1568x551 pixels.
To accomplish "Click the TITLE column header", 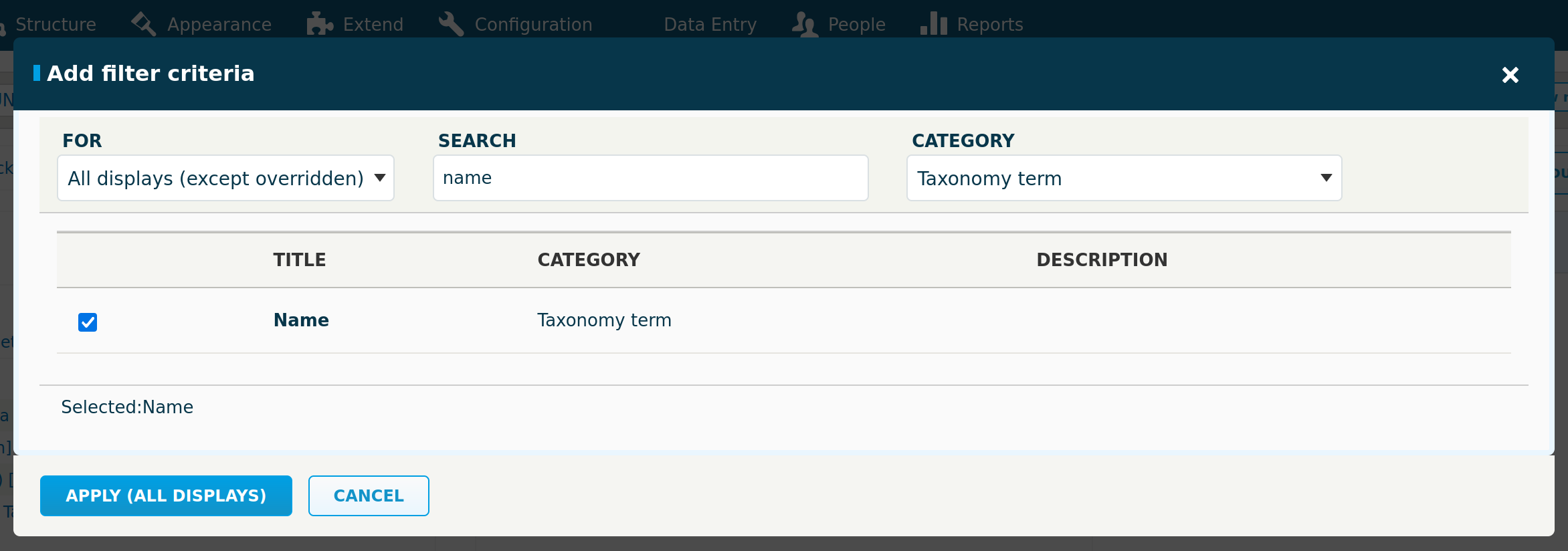I will 299,259.
